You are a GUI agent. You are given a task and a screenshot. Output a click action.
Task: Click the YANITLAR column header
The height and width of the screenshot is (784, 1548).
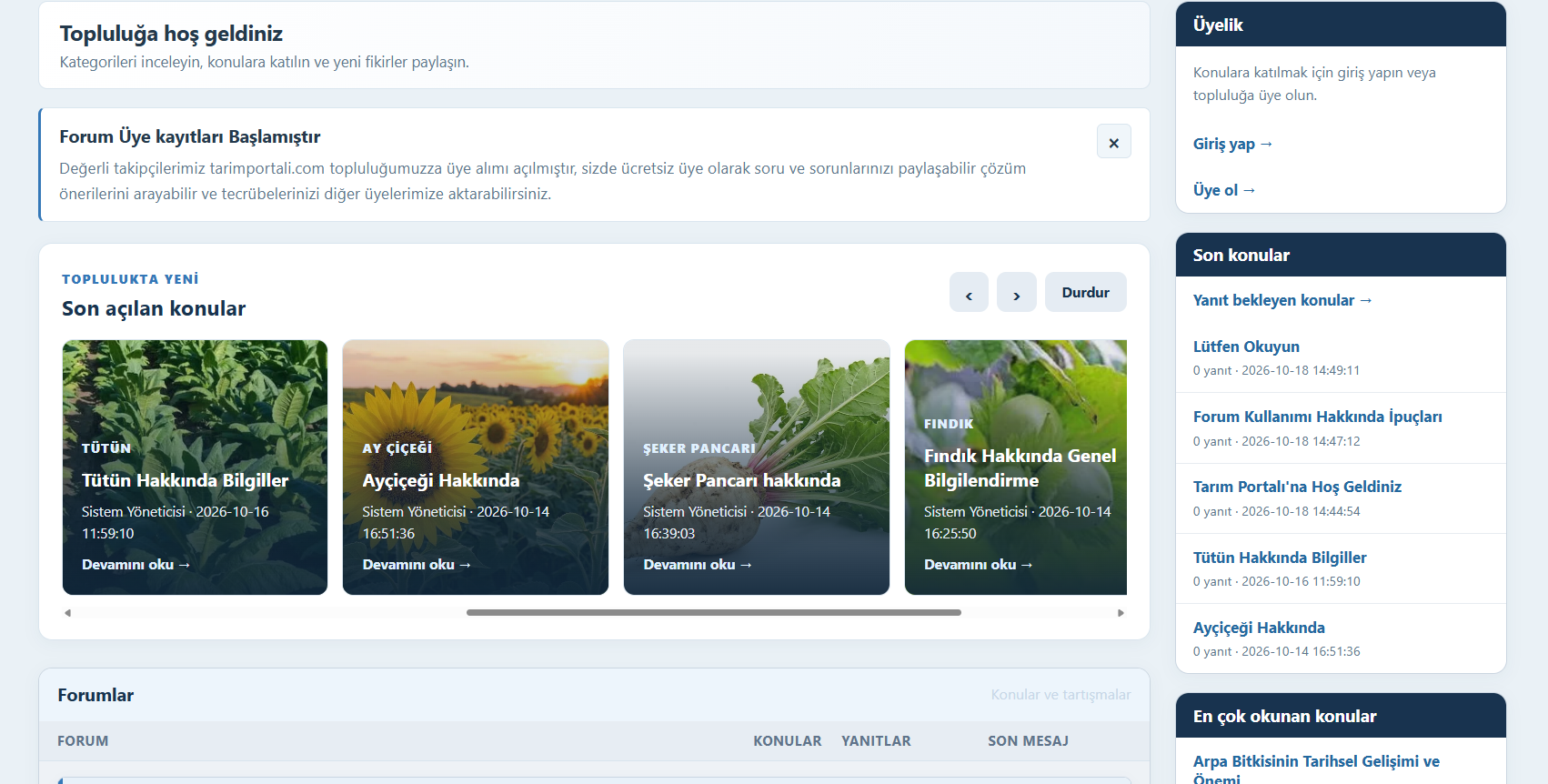876,741
